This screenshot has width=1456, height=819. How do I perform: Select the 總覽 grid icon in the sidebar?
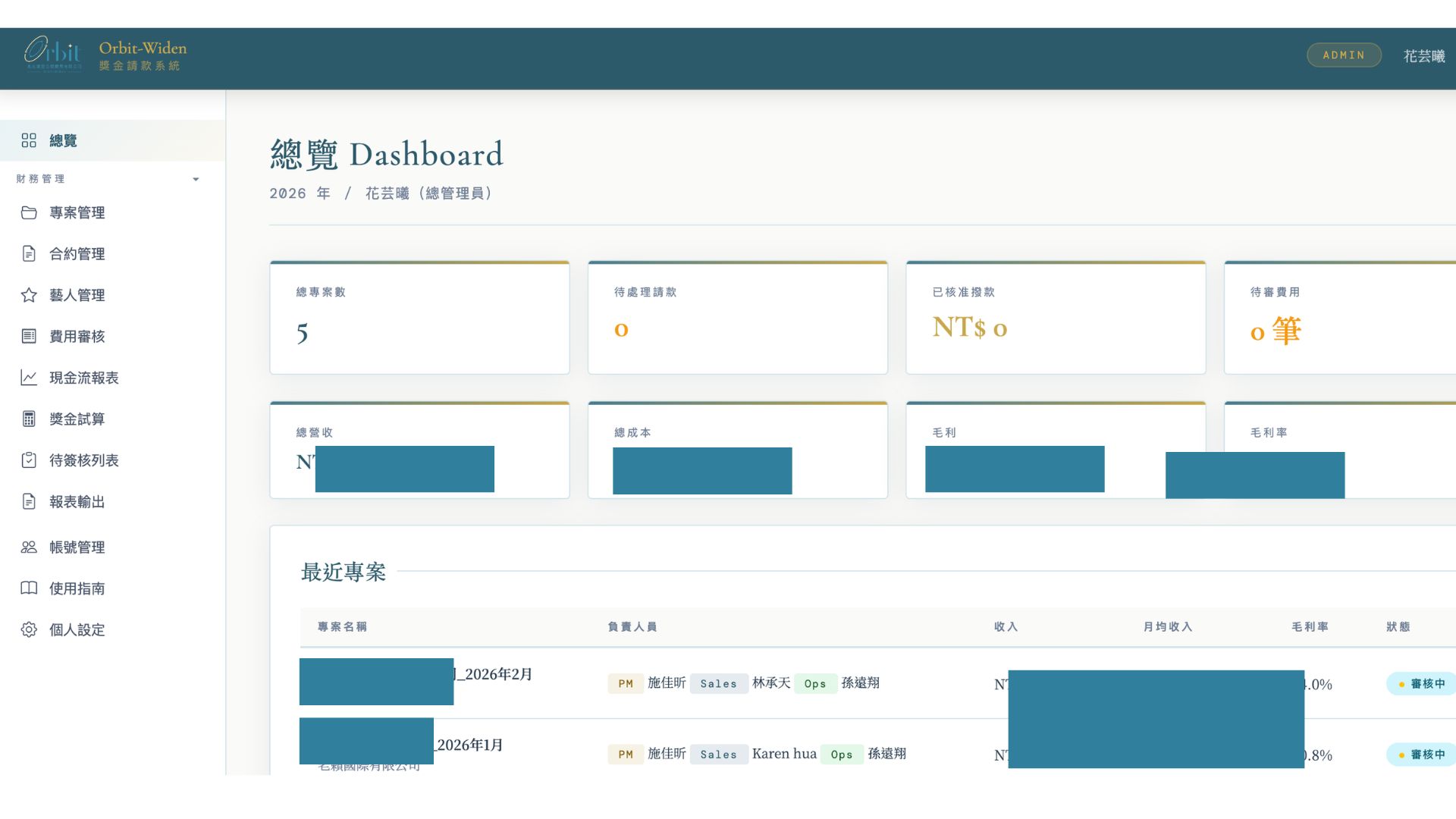(29, 140)
